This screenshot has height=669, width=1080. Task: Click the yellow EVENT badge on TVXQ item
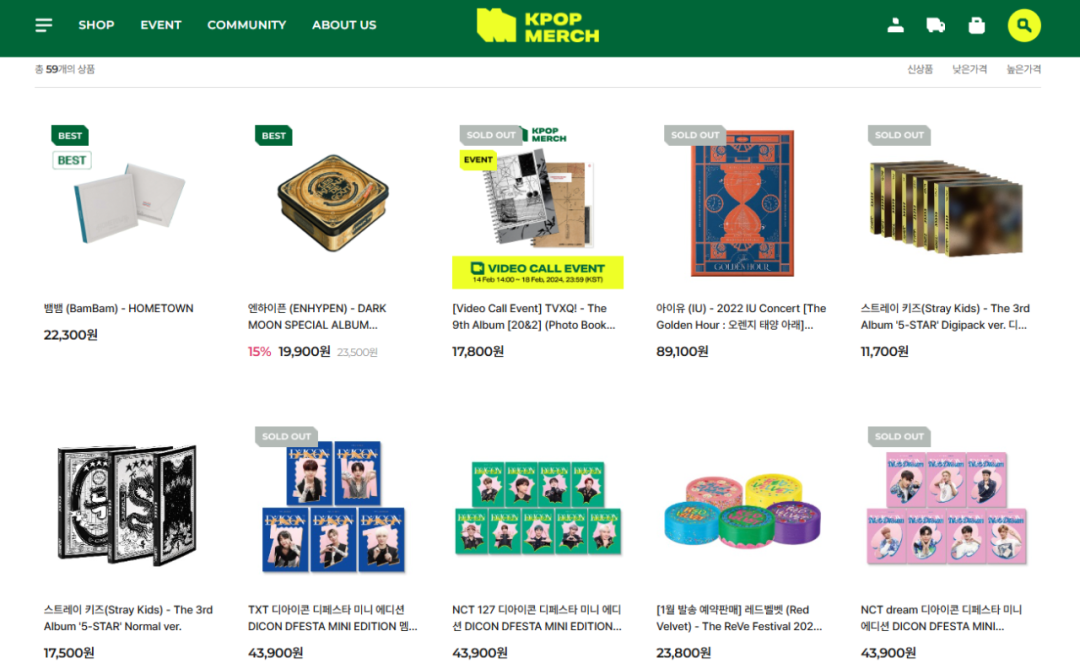477,160
